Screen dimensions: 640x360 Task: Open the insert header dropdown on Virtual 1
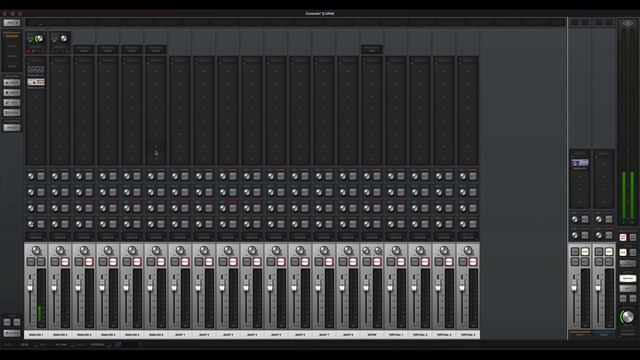(x=396, y=60)
